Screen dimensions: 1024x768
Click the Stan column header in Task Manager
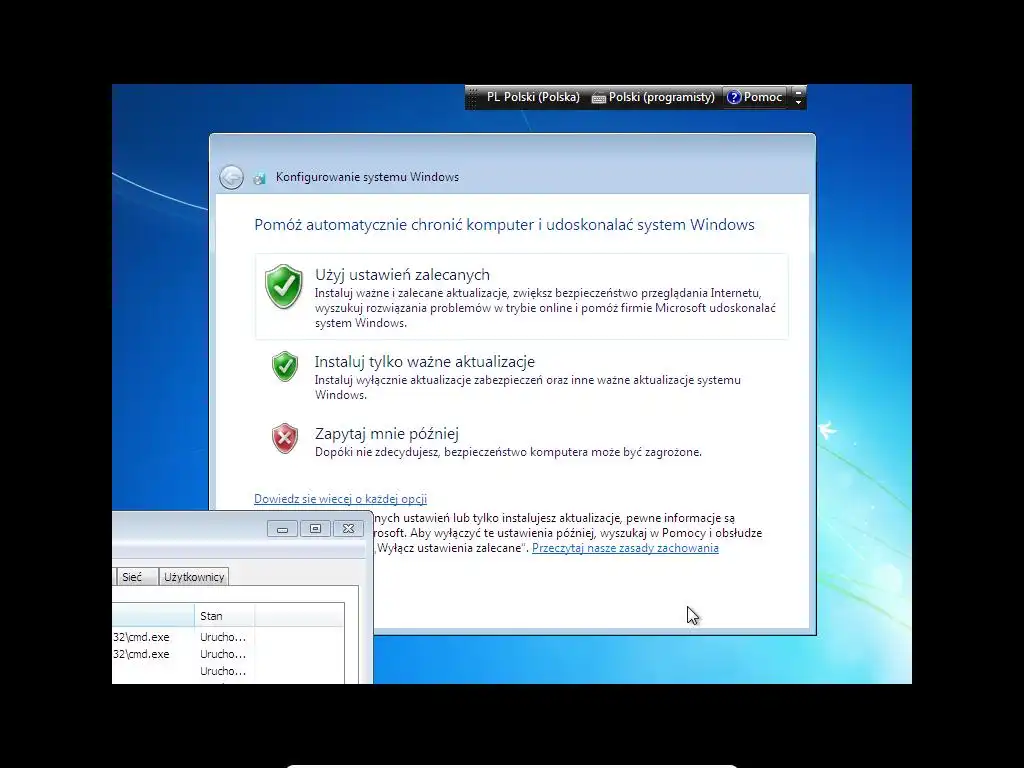tap(224, 616)
